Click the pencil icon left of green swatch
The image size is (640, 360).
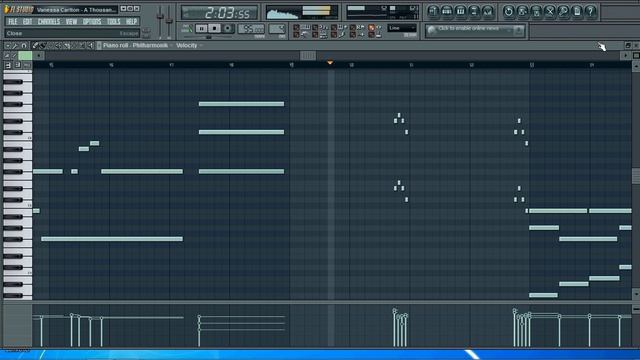[14, 56]
